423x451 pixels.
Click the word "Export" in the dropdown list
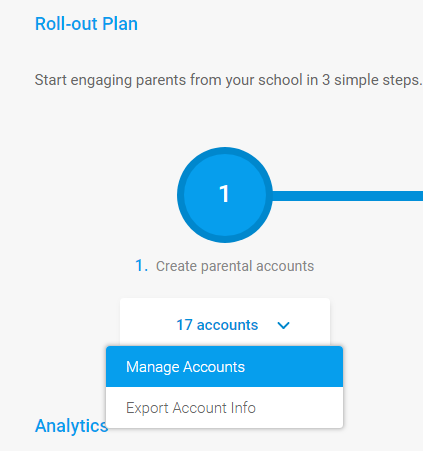pos(147,408)
